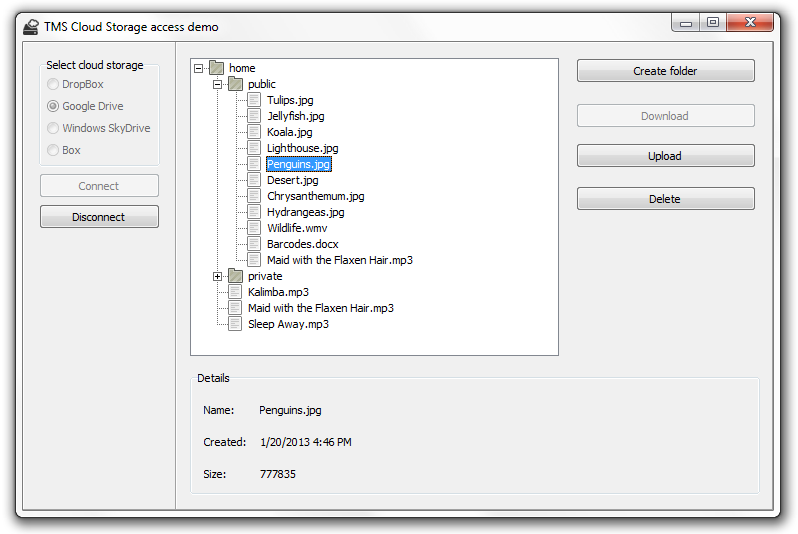The height and width of the screenshot is (534, 798).
Task: Select the Box radio button
Action: [x=53, y=150]
